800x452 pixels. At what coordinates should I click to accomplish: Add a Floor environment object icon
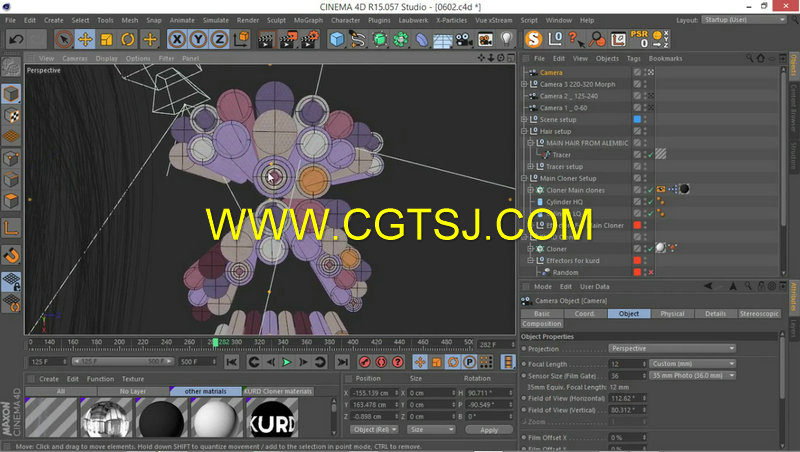(x=442, y=39)
